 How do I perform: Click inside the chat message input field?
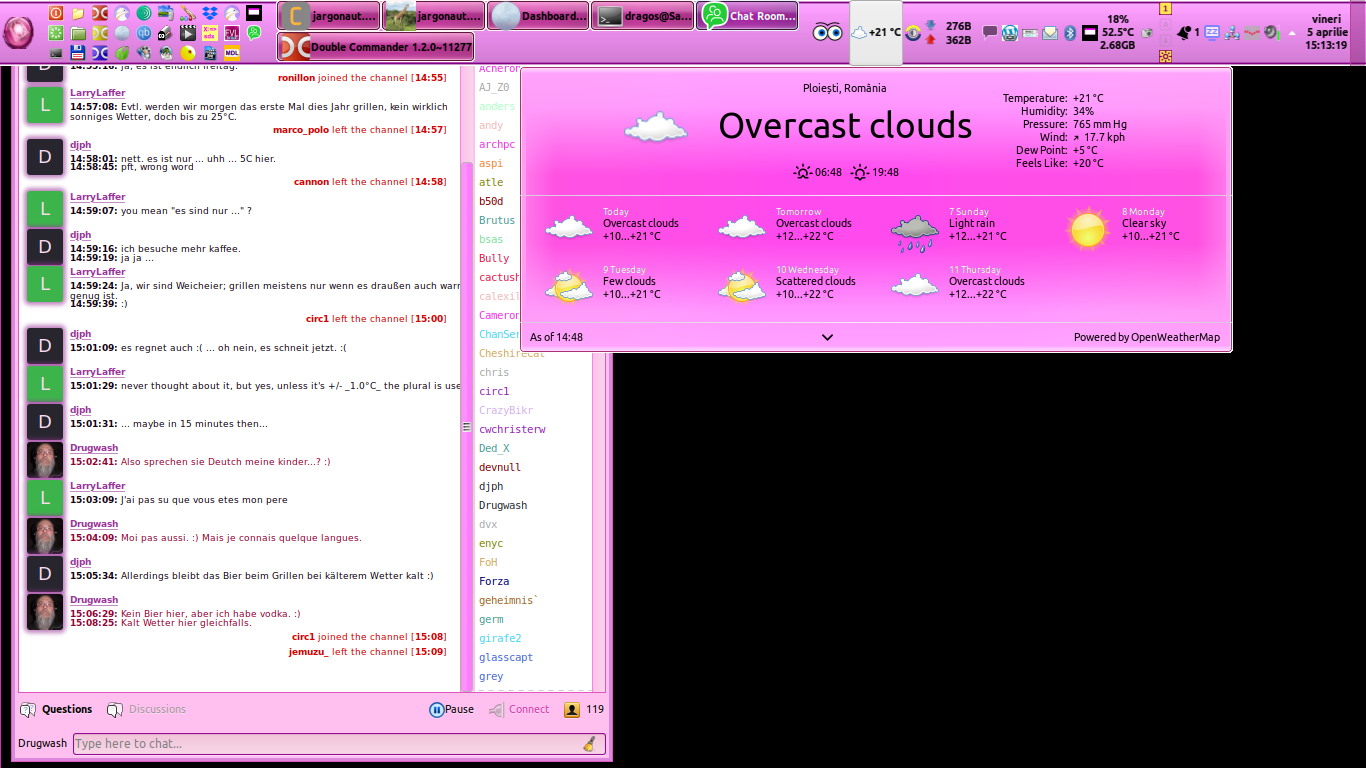click(339, 744)
